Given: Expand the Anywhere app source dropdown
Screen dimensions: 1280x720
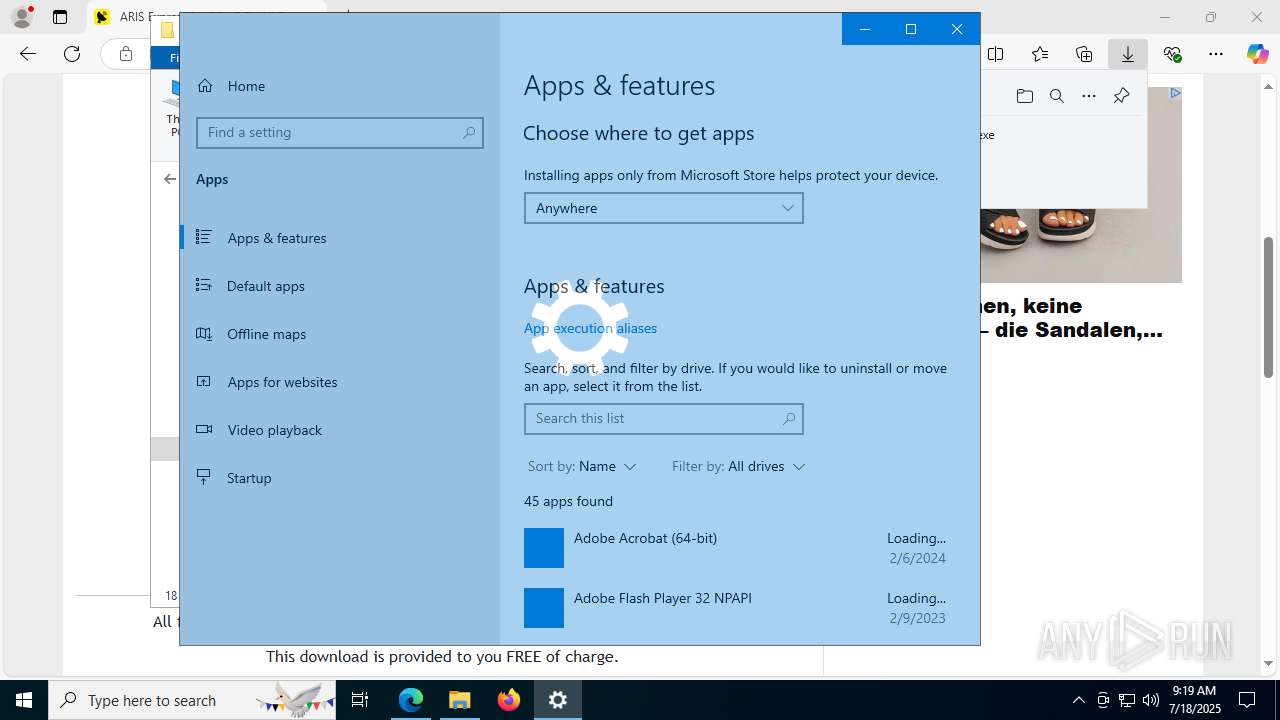Looking at the screenshot, I should [663, 208].
